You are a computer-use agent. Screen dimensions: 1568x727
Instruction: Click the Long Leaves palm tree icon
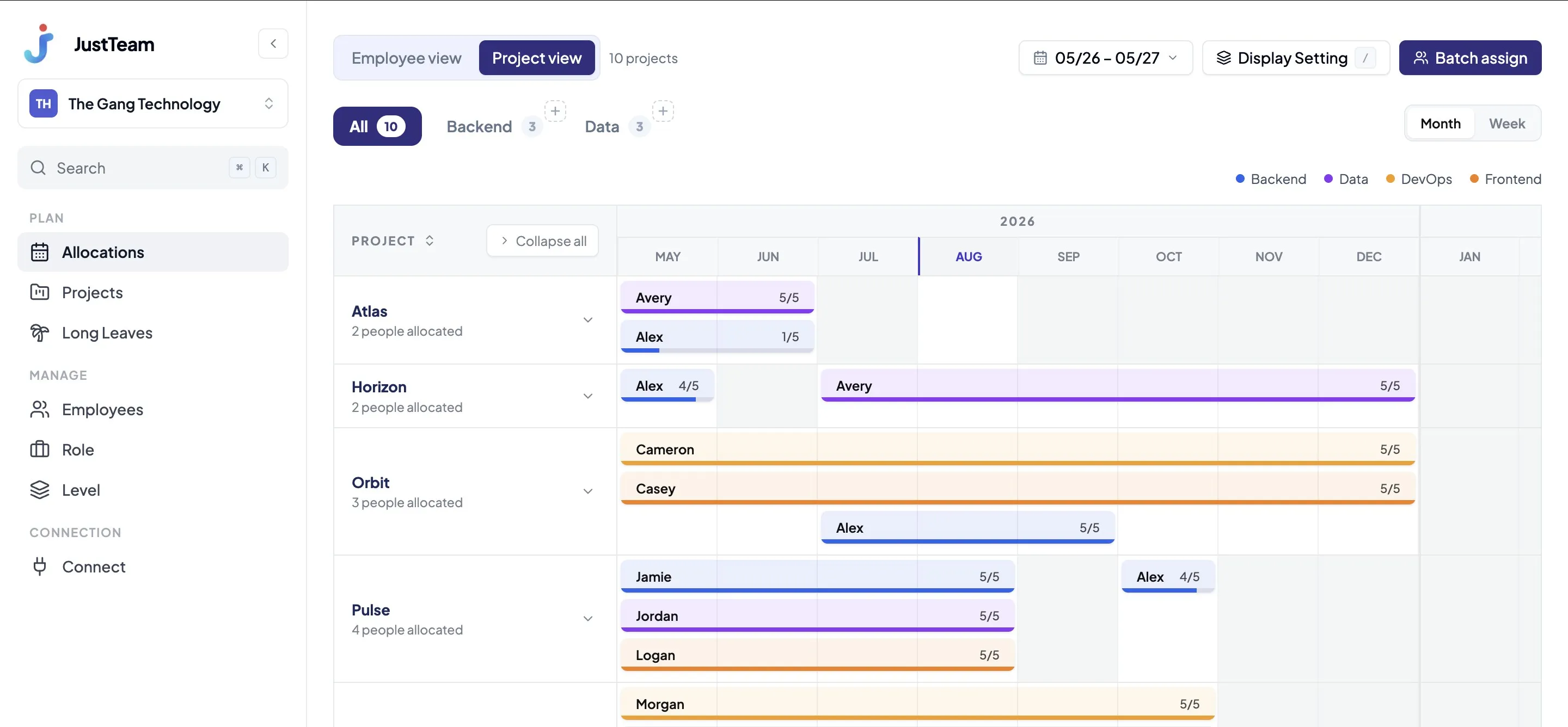pyautogui.click(x=40, y=332)
